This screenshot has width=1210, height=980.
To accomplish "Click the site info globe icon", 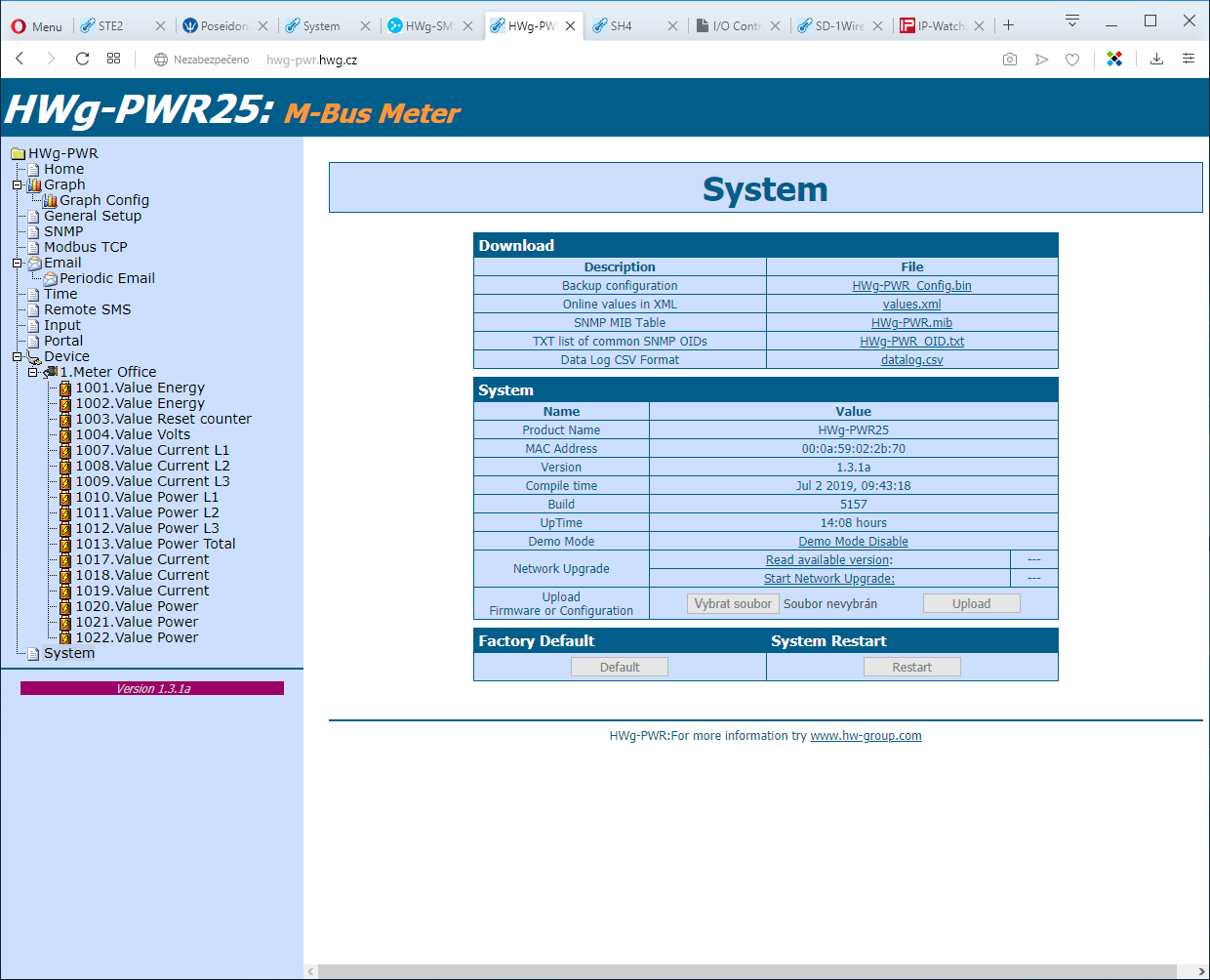I will click(x=161, y=60).
